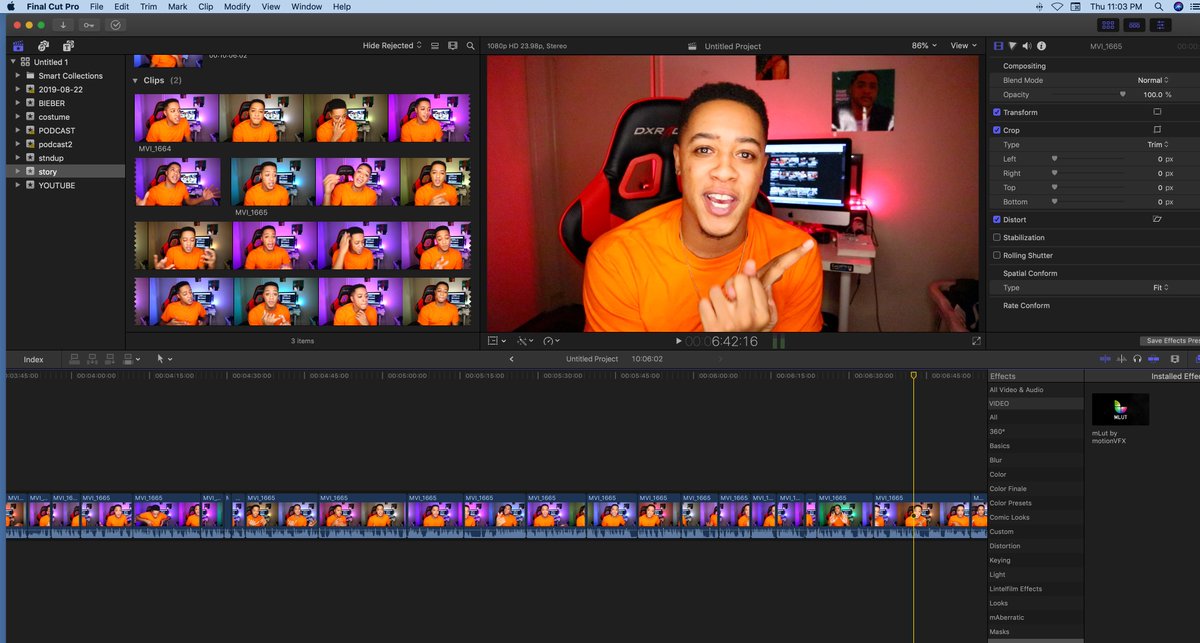Open the Photos and Audio sidebar icon
This screenshot has height=643, width=1200.
tap(43, 45)
